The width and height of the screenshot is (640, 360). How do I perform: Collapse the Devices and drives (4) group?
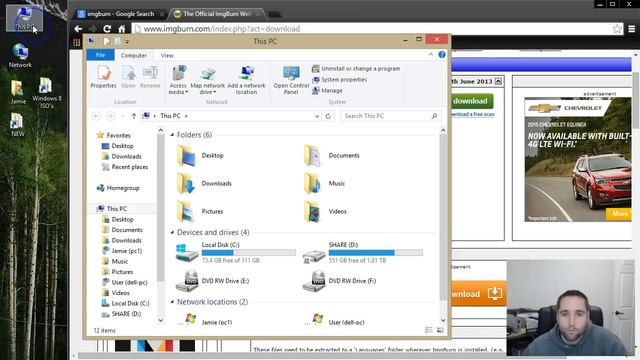pyautogui.click(x=172, y=232)
